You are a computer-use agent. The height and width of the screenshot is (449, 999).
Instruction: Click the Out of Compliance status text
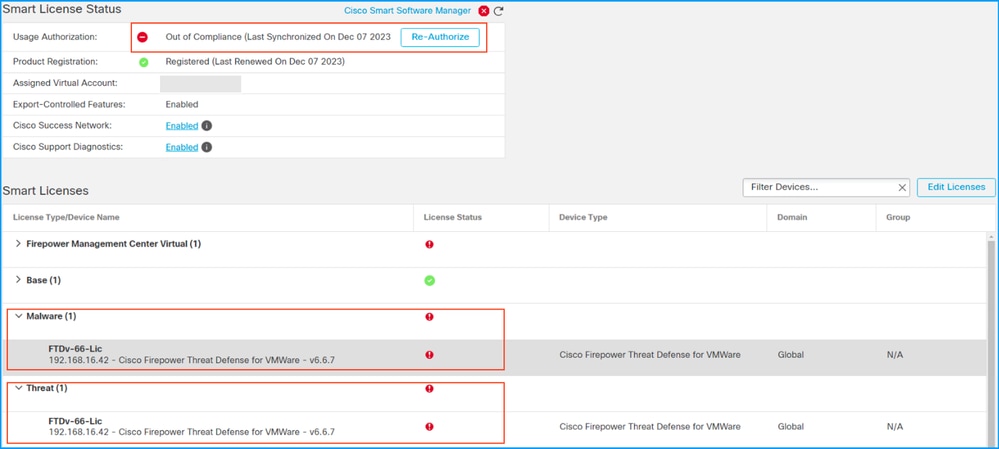coord(278,38)
